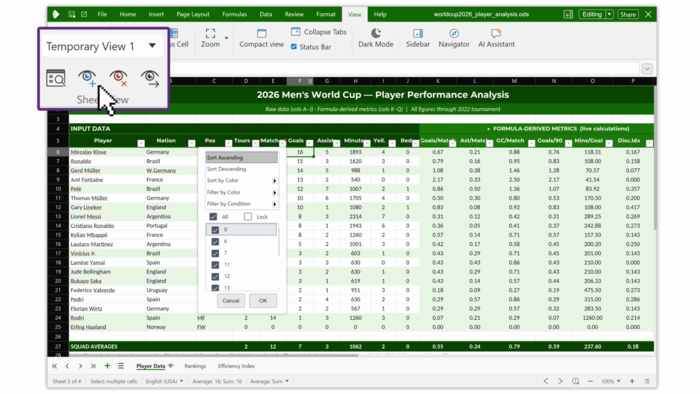Launch the AI Assistant
This screenshot has width=700, height=394.
[x=496, y=38]
